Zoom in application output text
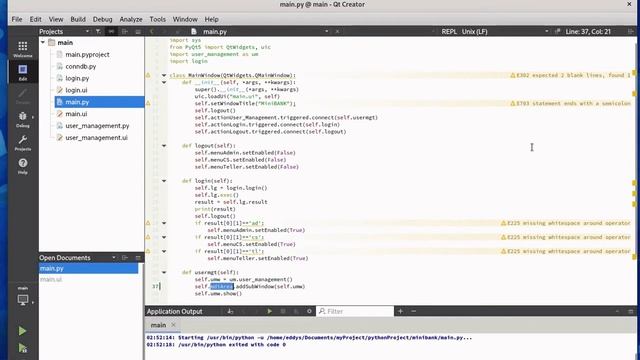Viewport: 640px width, 360px height. pyautogui.click(x=400, y=311)
